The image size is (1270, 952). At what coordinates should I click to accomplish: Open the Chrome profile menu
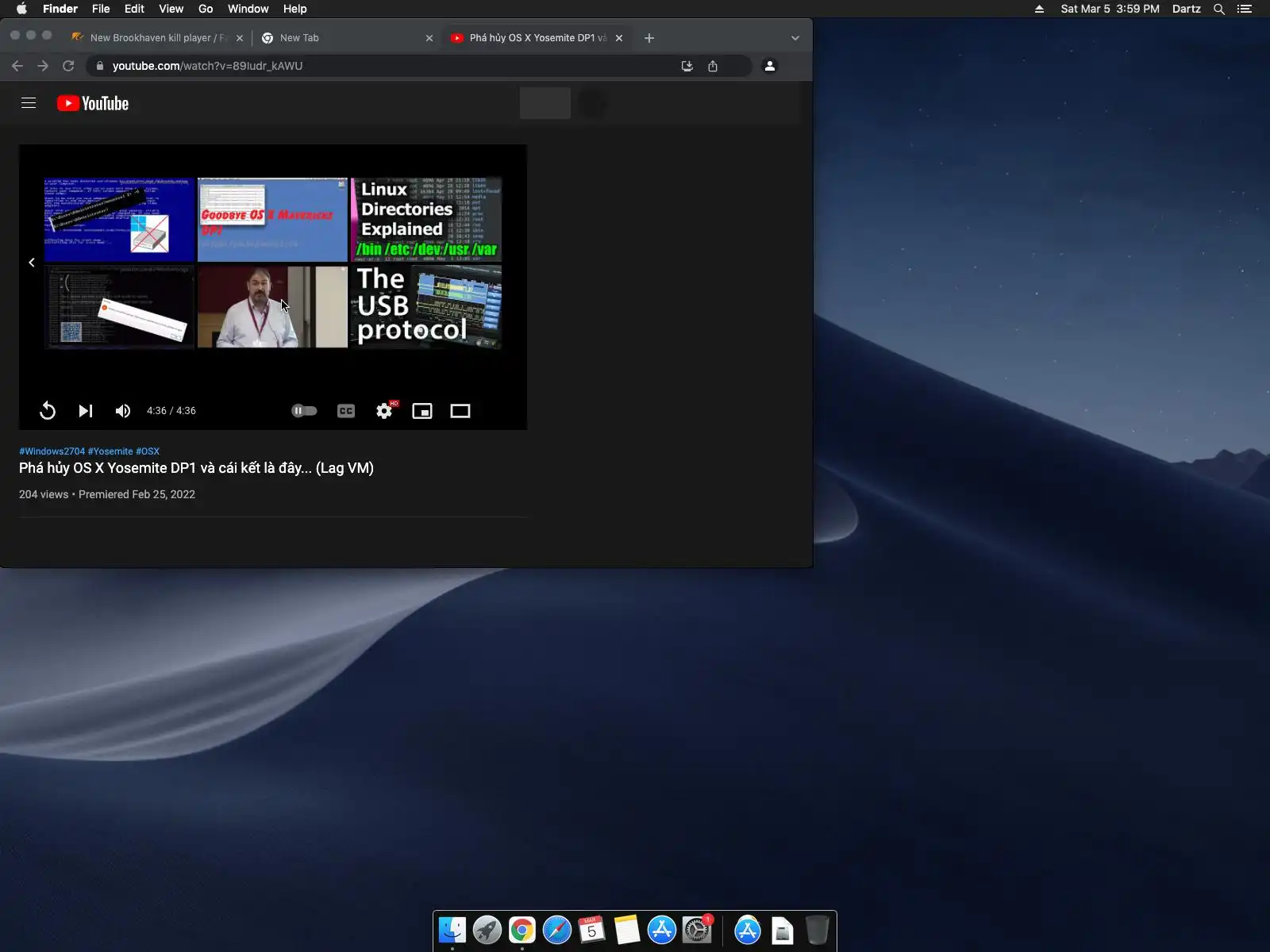(x=770, y=66)
